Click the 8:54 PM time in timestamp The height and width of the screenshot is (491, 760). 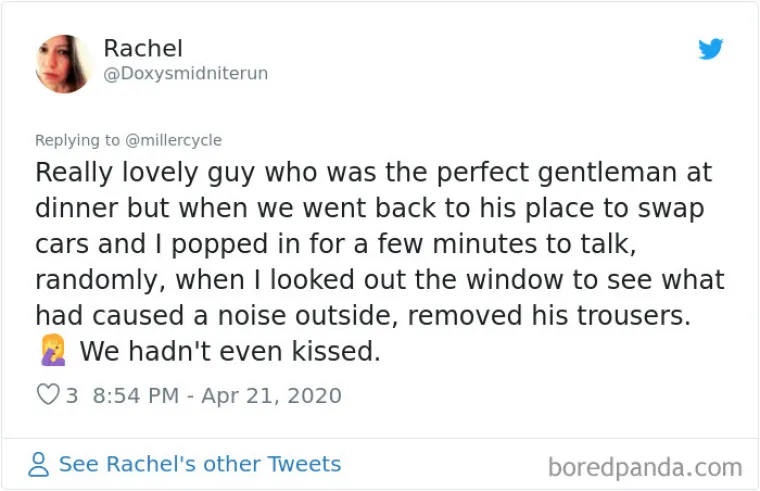tap(134, 395)
